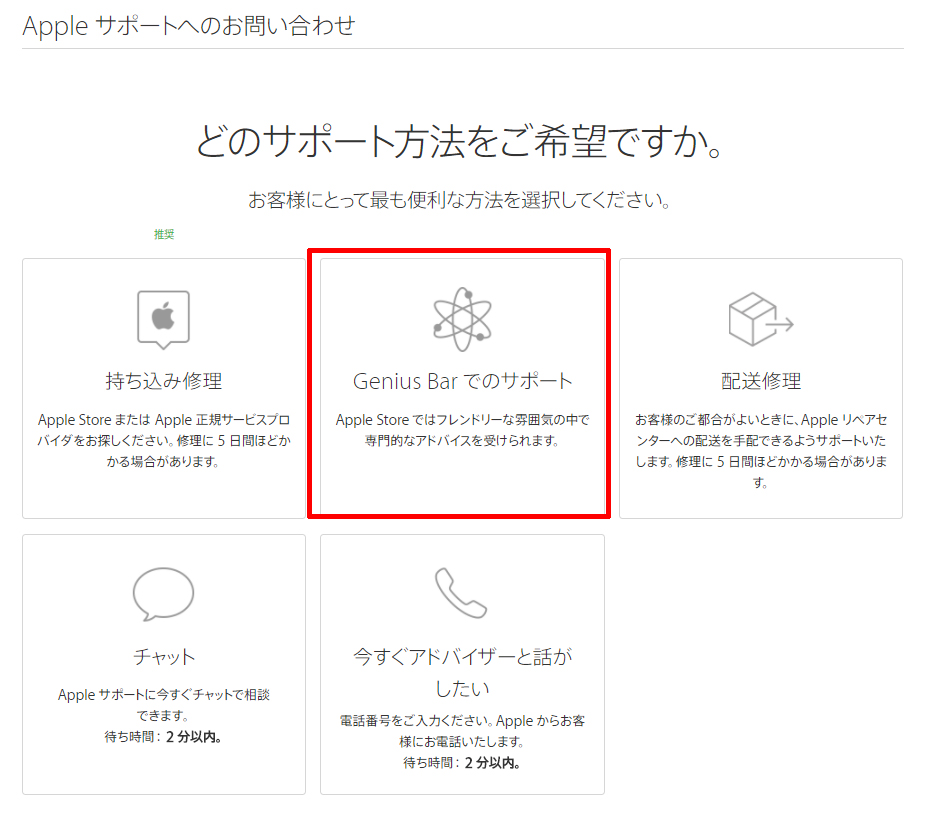Click the green 推奨 label
Viewport: 942px width, 813px height.
point(163,234)
